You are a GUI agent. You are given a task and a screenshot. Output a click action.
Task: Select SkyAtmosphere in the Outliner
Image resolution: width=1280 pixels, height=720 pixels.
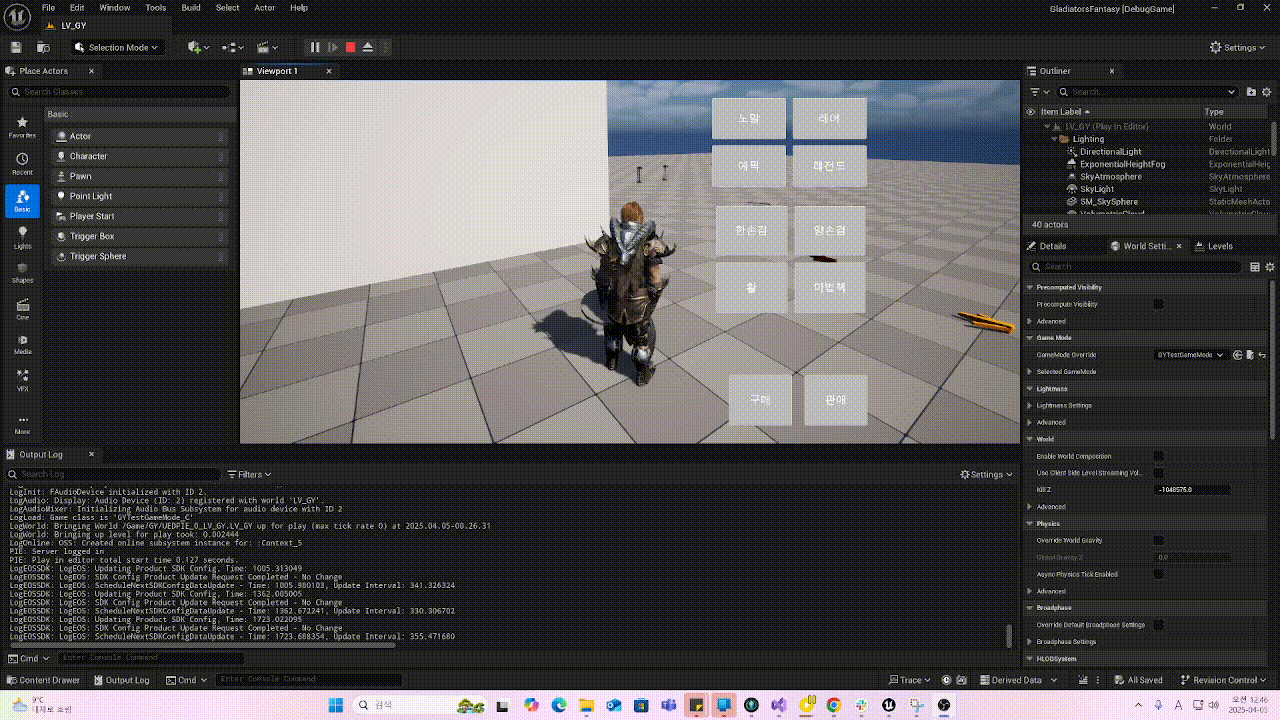click(x=1110, y=176)
